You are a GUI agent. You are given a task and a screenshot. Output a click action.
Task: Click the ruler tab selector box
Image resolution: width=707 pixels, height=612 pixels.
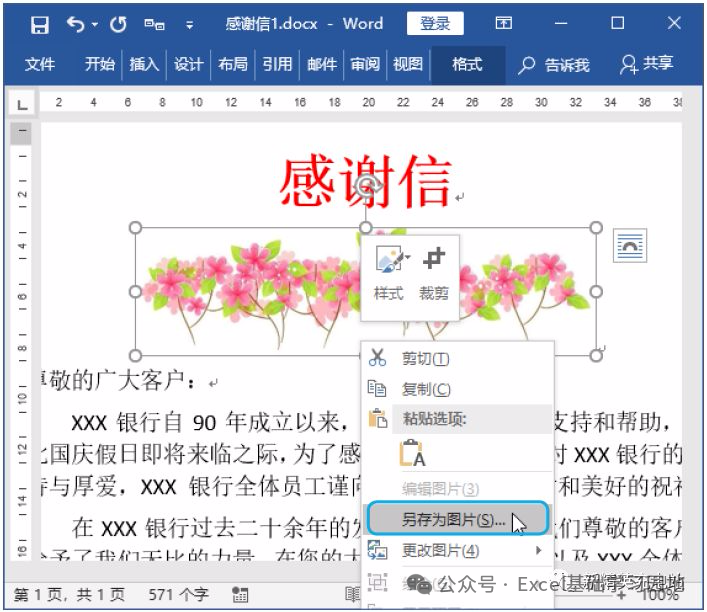pos(22,102)
